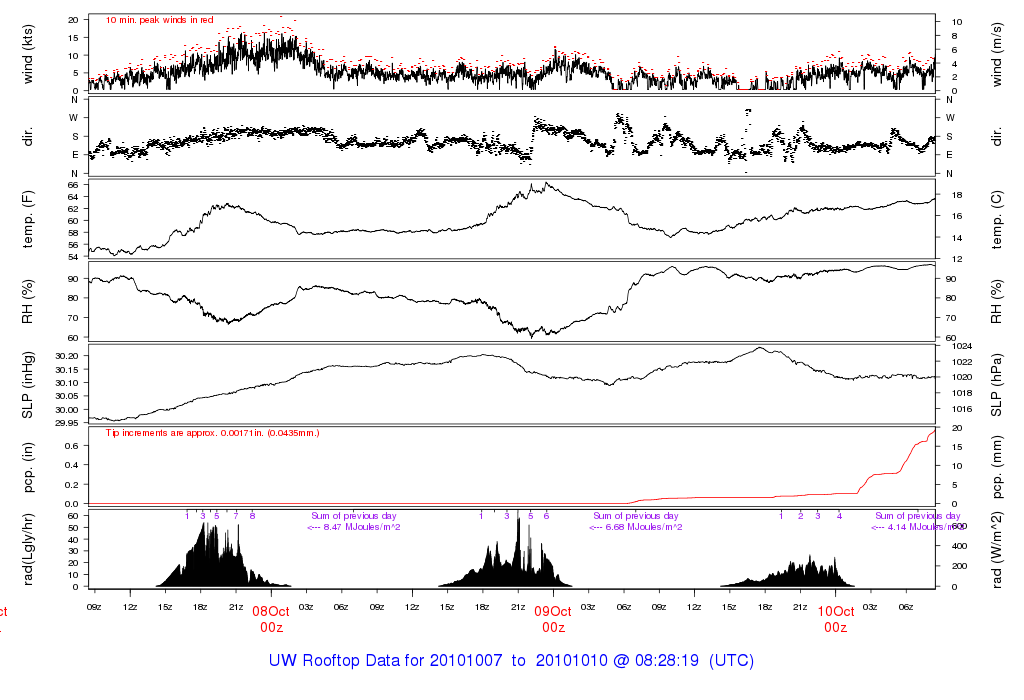
Task: Select the "SLP (inHg)" axis label
Action: pyautogui.click(x=27, y=385)
